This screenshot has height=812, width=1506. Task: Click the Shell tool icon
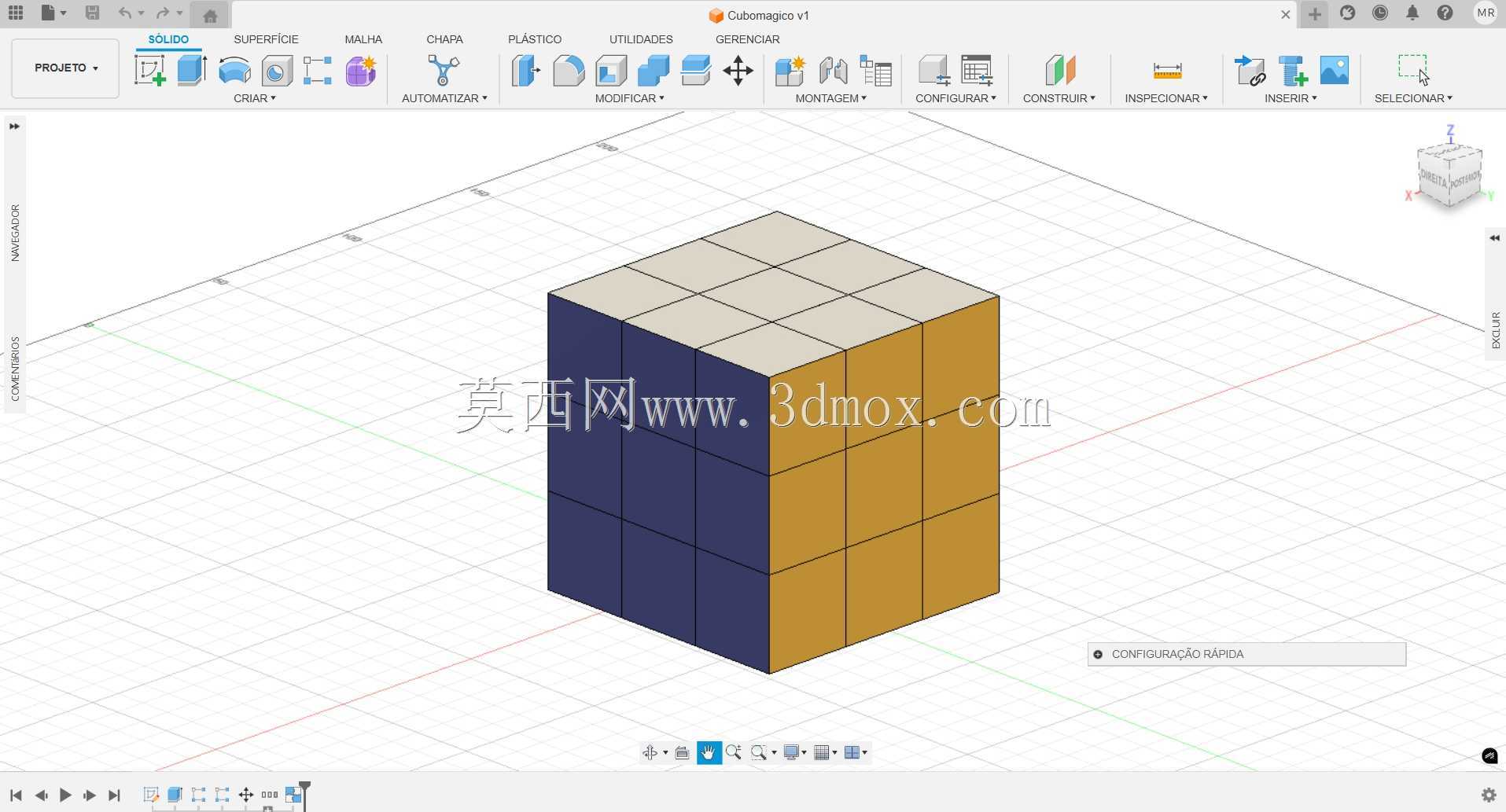pos(611,71)
